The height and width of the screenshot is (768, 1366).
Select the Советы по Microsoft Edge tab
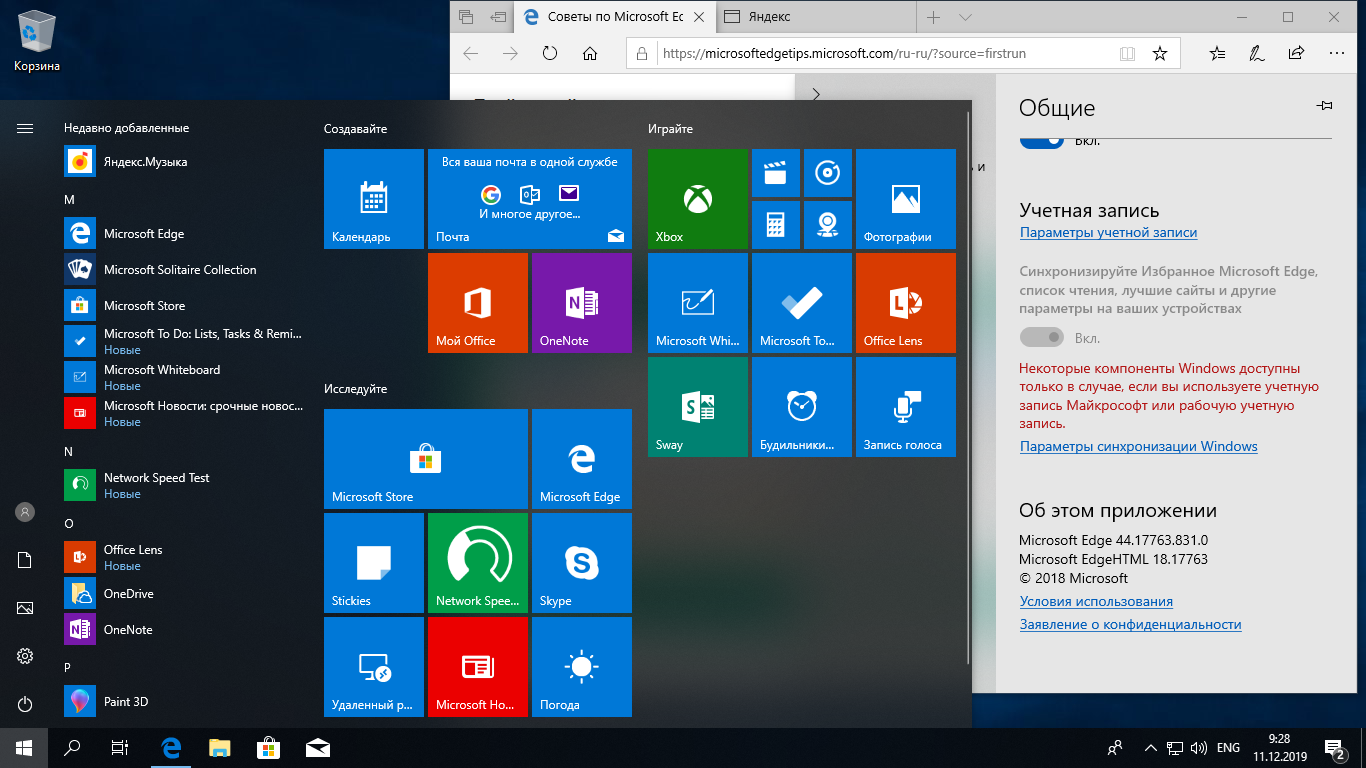613,17
